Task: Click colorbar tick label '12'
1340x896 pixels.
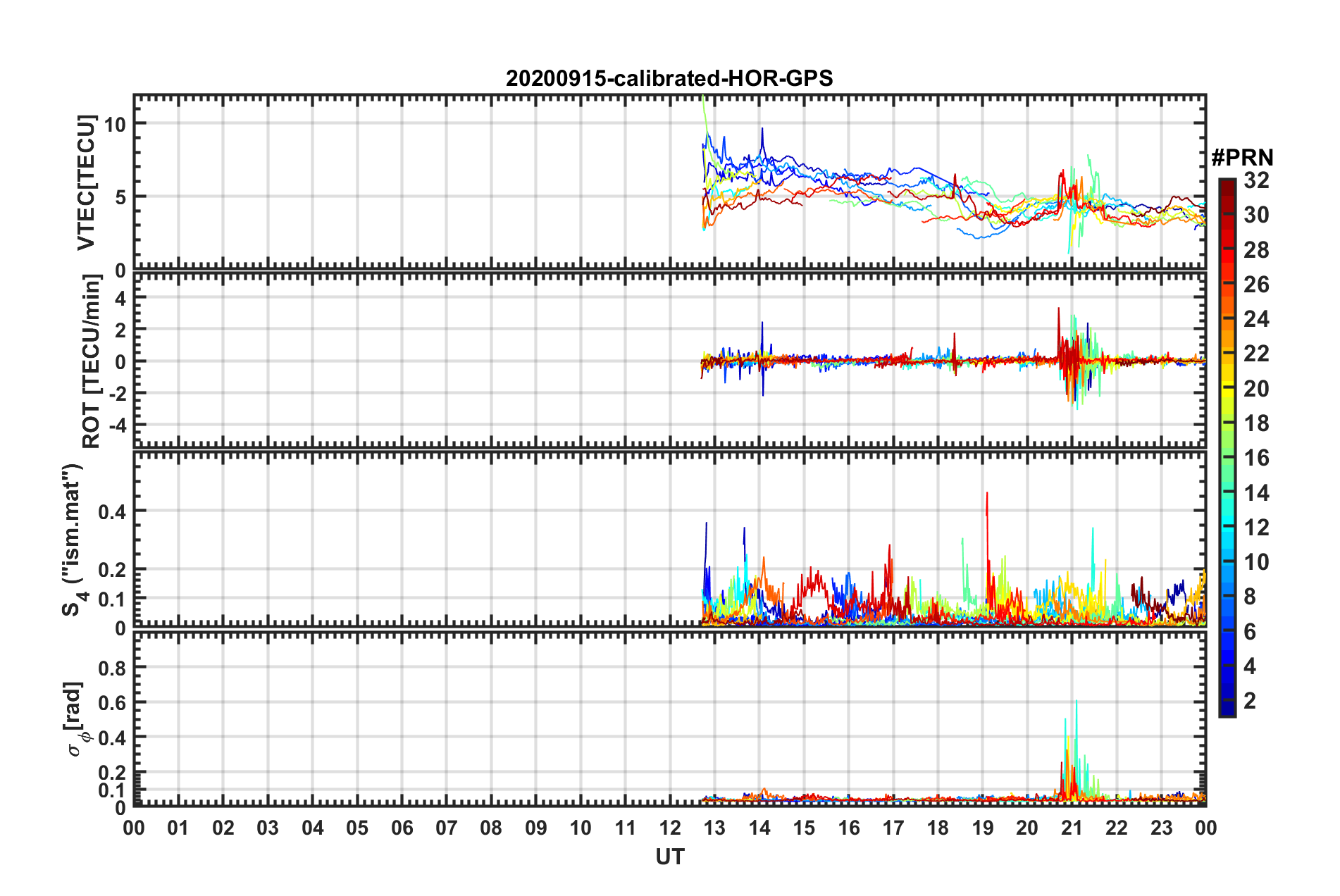Action: (1256, 527)
